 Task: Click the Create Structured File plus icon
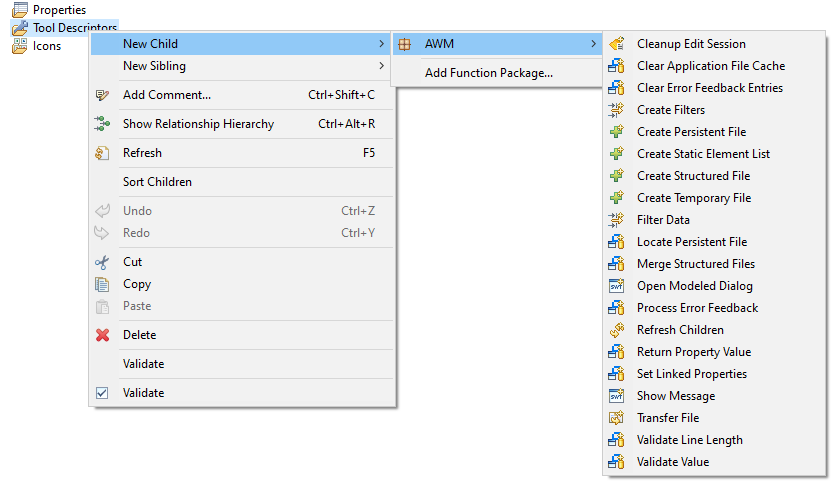(616, 176)
